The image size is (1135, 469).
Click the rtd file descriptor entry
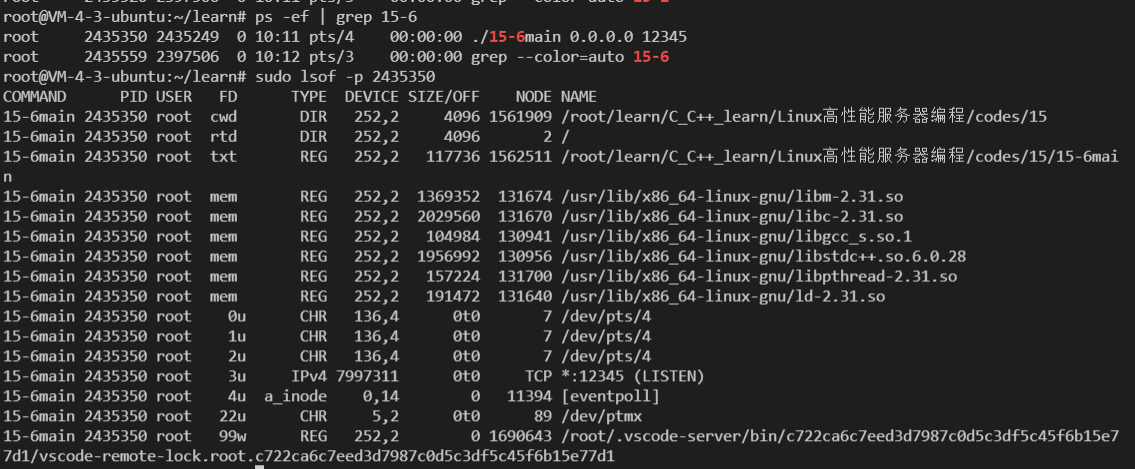coord(224,136)
